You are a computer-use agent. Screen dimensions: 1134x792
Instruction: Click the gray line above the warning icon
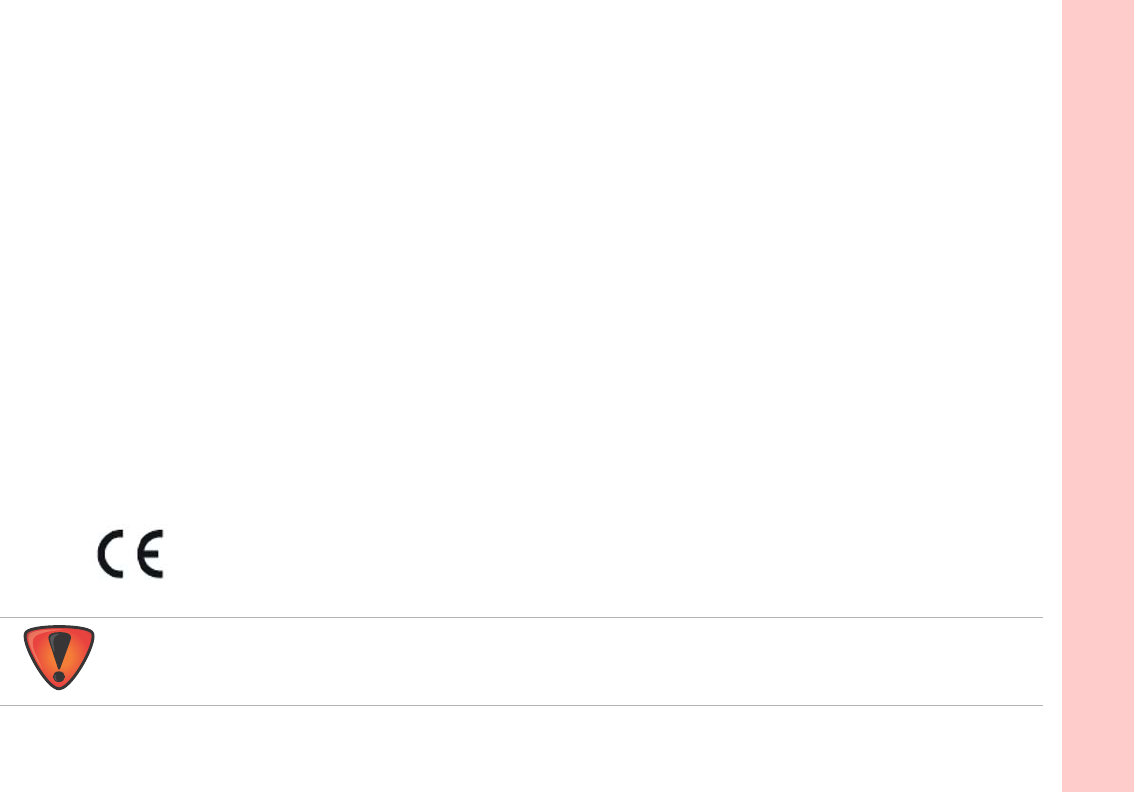click(521, 618)
